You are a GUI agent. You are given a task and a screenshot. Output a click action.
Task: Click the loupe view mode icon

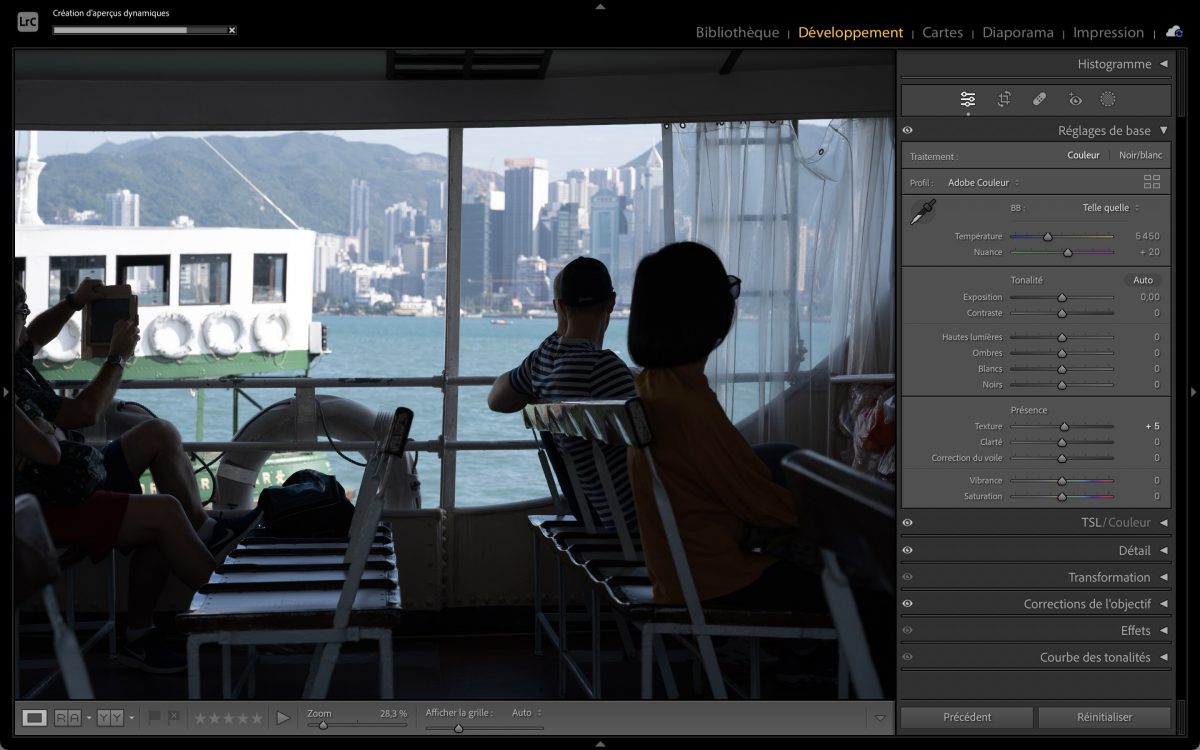click(x=34, y=717)
